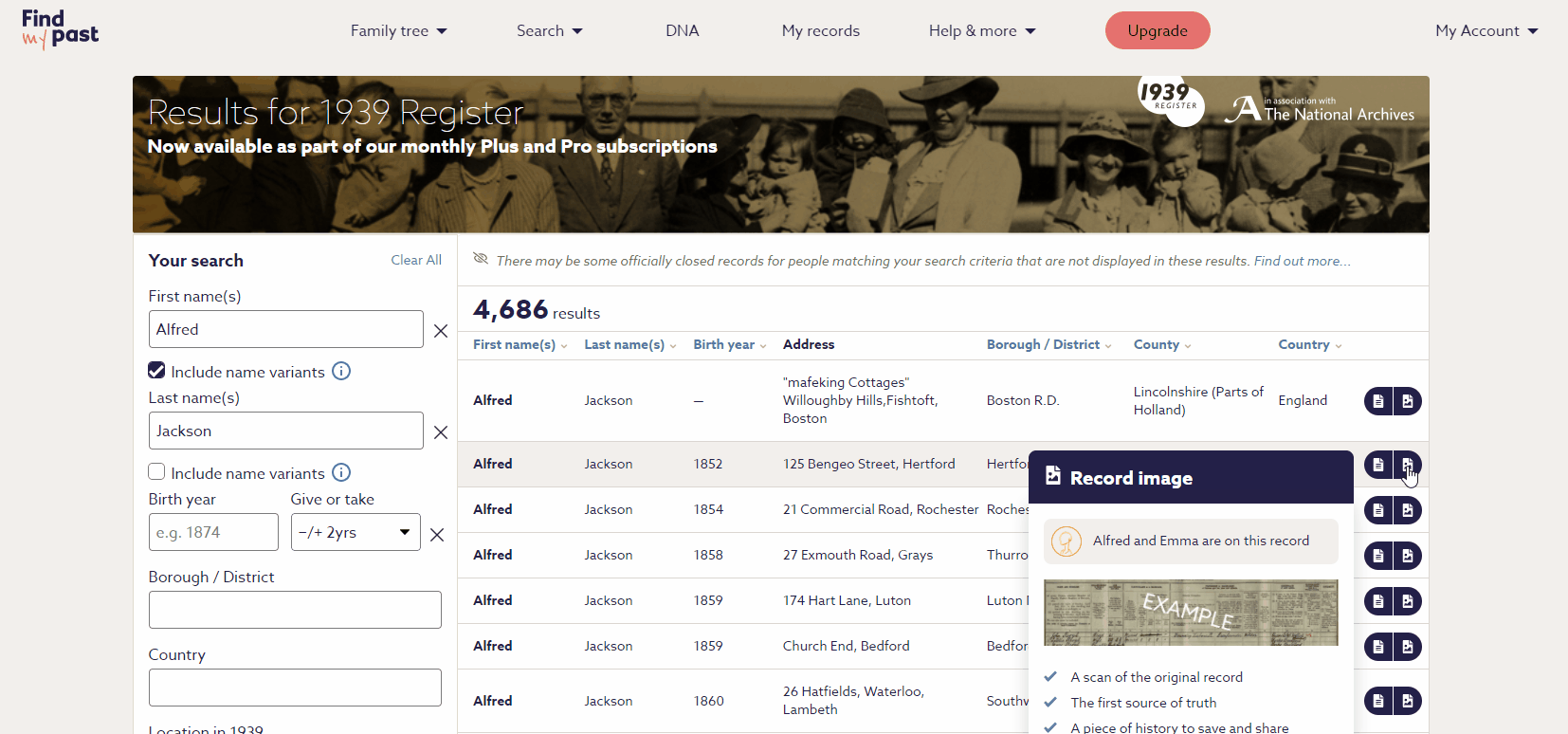This screenshot has width=1568, height=734.
Task: Open My records from navigation
Action: 820,31
